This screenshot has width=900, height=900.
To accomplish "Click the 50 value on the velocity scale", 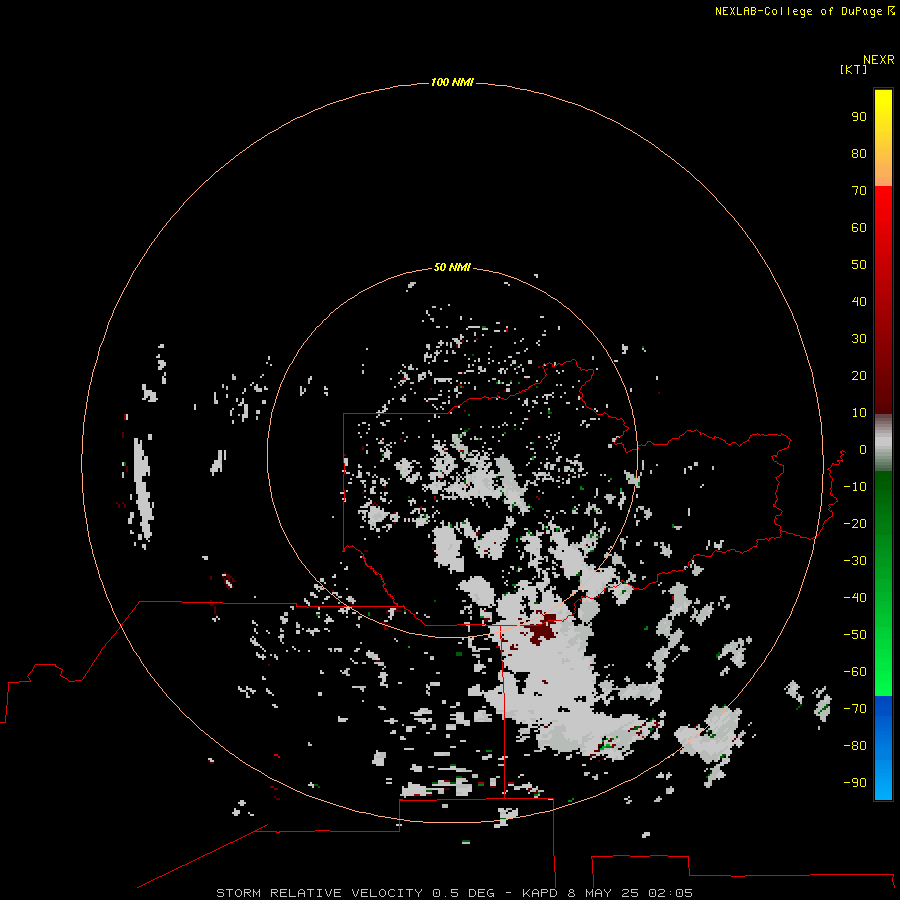I will [x=859, y=265].
